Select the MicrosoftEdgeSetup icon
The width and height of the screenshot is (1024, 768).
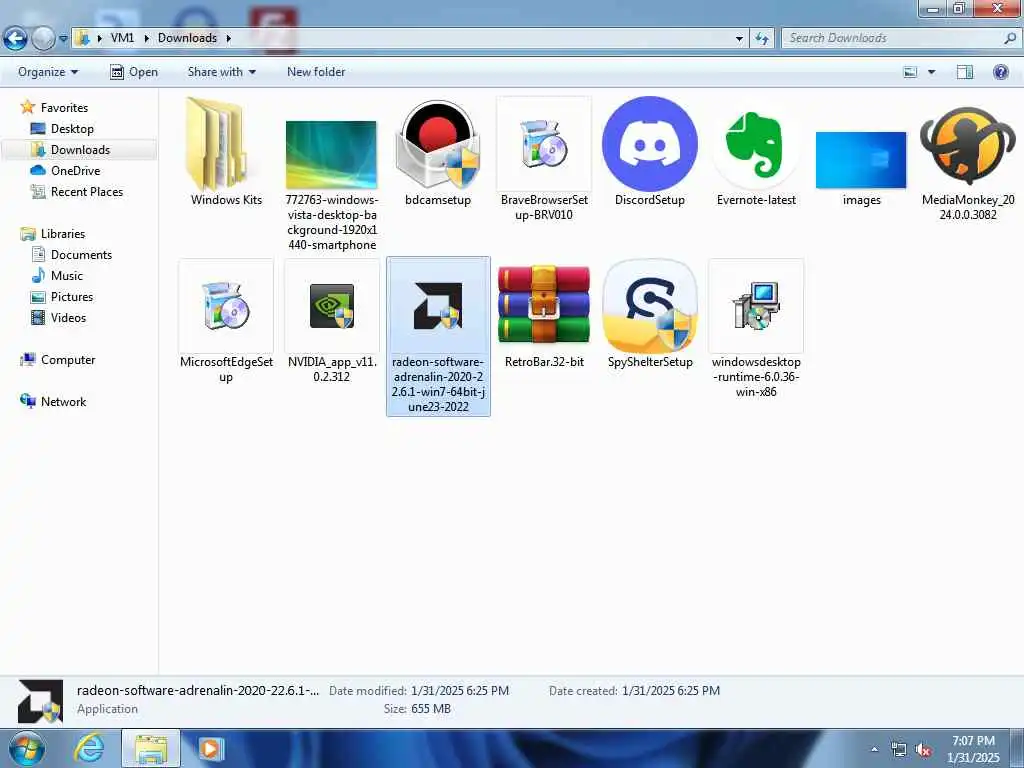coord(226,306)
